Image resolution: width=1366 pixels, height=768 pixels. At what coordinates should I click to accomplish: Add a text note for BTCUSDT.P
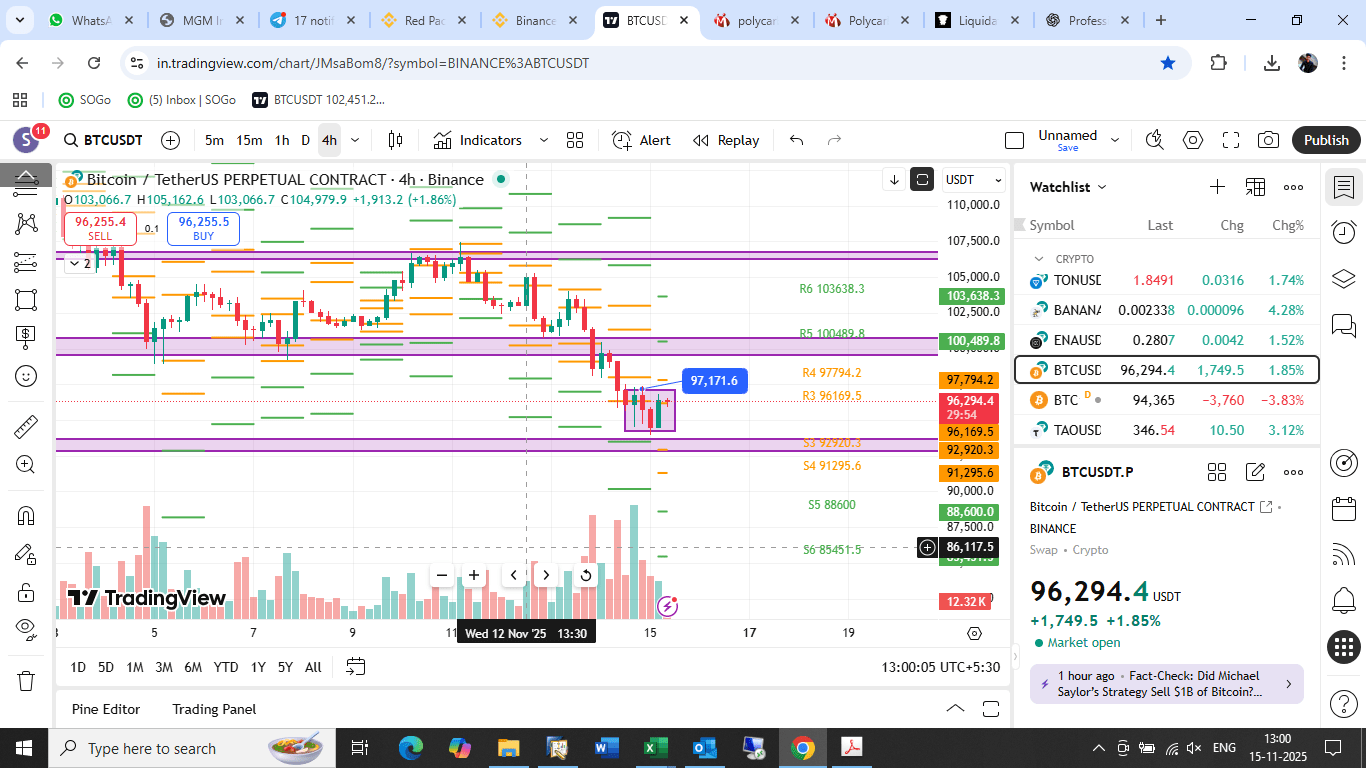coord(1255,472)
